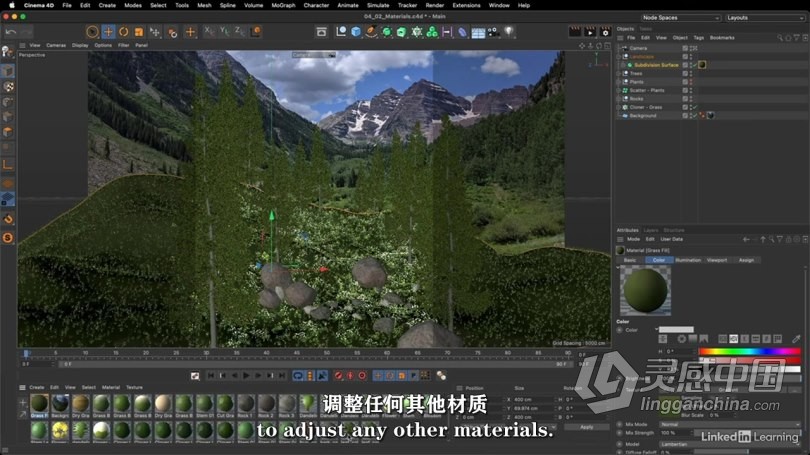The height and width of the screenshot is (455, 810).
Task: Expand the Landscape object hierarchy
Action: [619, 56]
